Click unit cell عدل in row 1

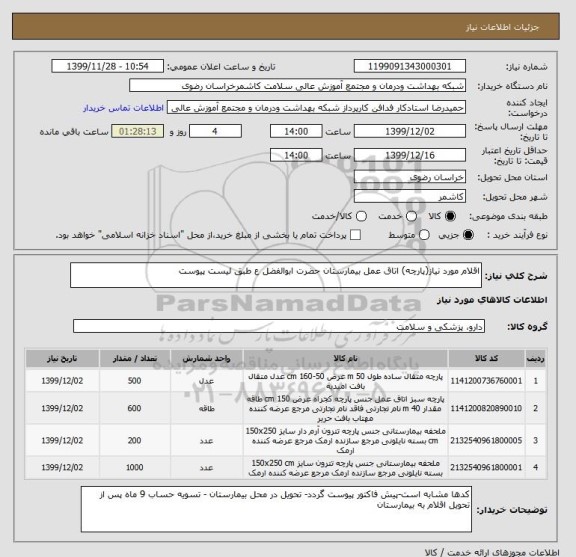[206, 381]
